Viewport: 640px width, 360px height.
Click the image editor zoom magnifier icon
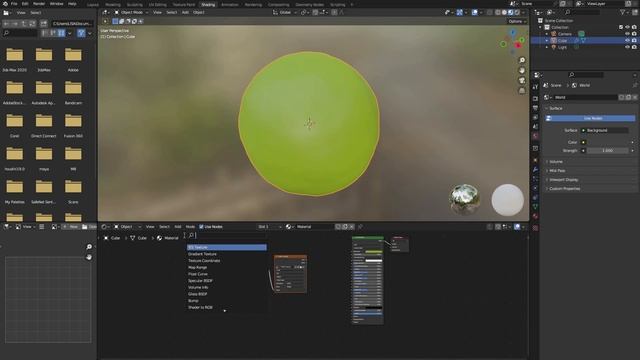point(89,247)
